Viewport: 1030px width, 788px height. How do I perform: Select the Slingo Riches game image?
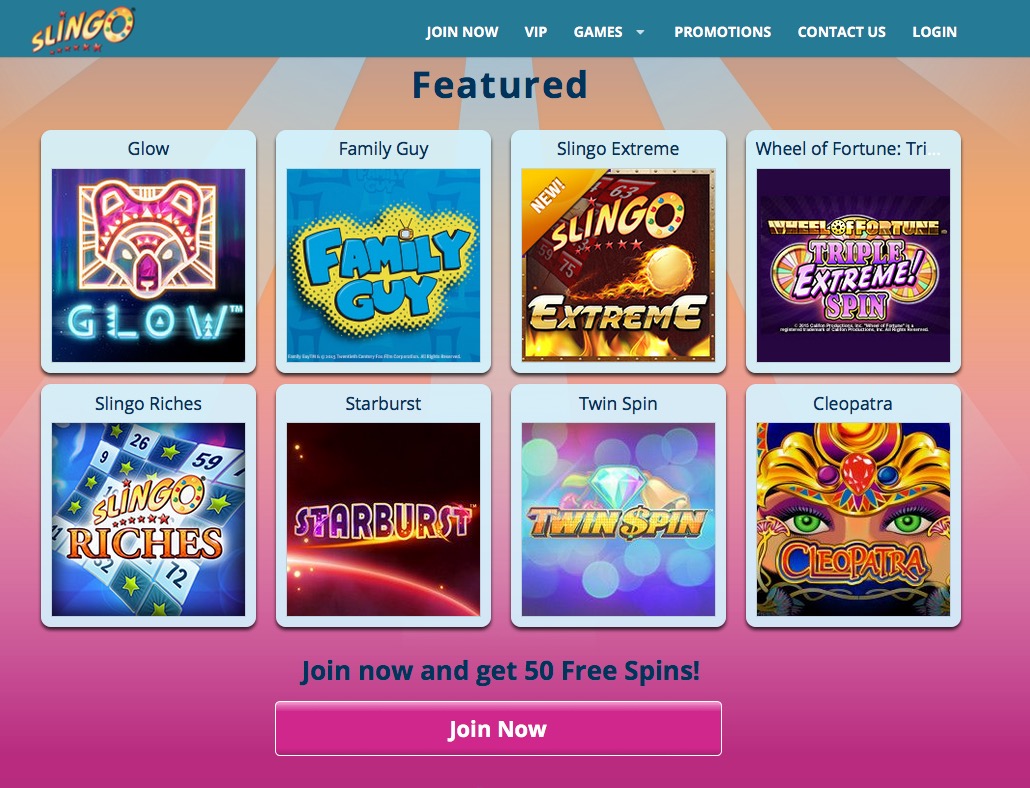(148, 519)
